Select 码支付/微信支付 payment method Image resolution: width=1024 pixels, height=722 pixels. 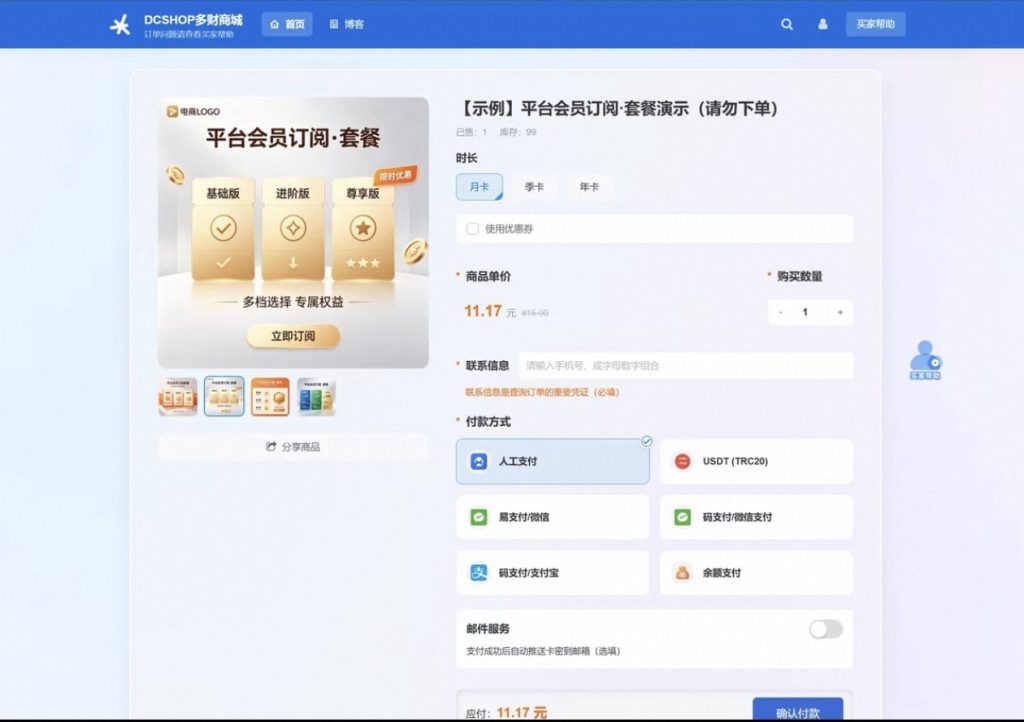(x=756, y=517)
